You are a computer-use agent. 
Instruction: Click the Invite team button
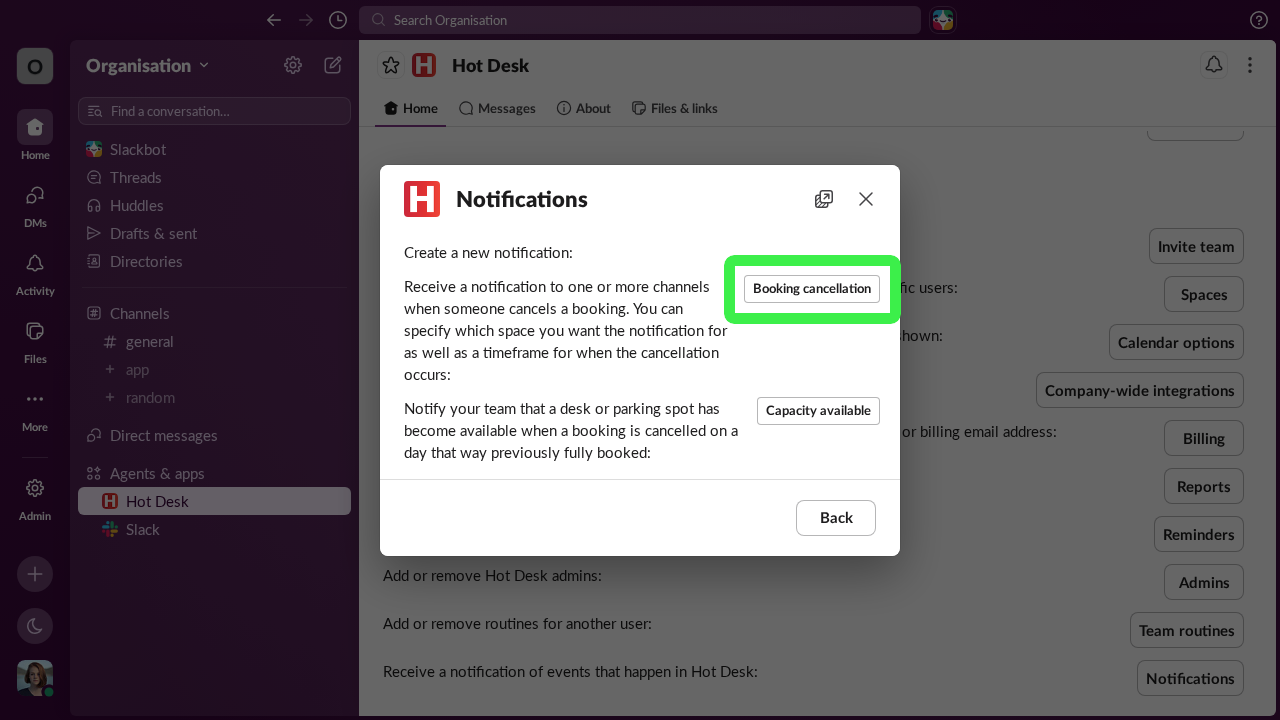pyautogui.click(x=1196, y=246)
